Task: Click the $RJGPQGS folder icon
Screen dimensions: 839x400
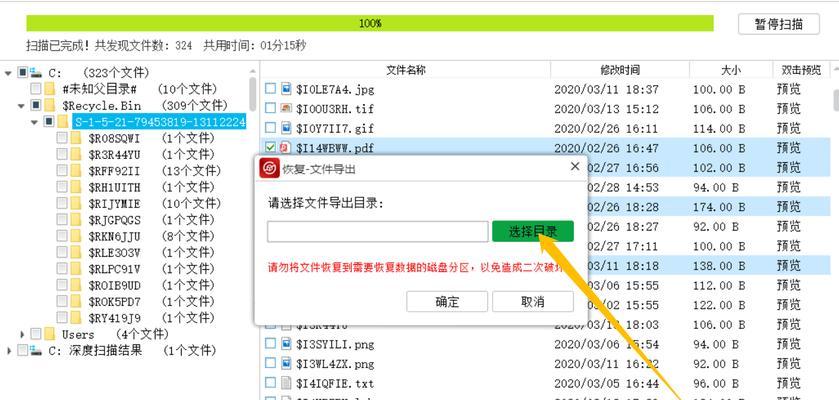Action: coord(76,220)
